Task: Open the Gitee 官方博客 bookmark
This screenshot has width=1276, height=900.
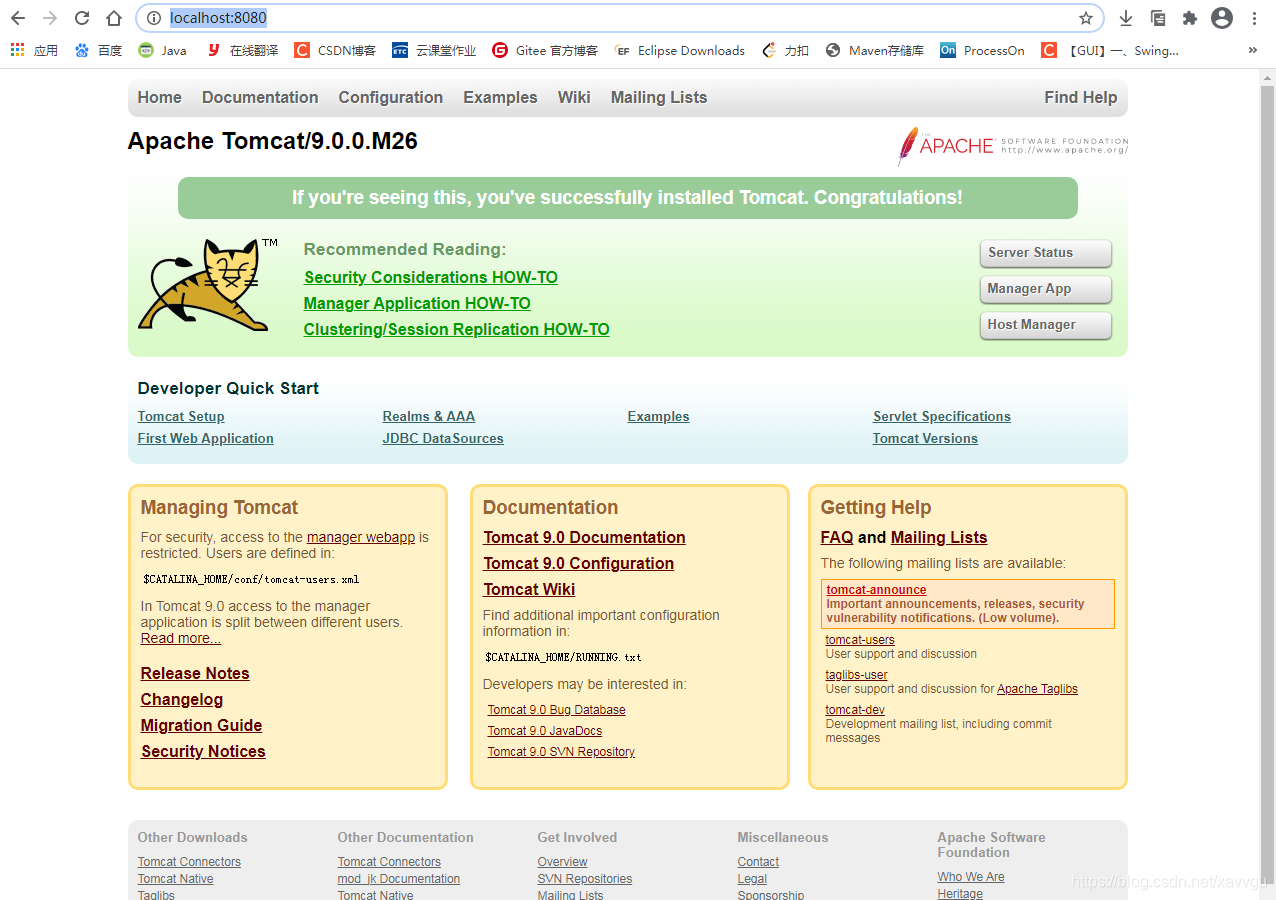Action: [545, 50]
